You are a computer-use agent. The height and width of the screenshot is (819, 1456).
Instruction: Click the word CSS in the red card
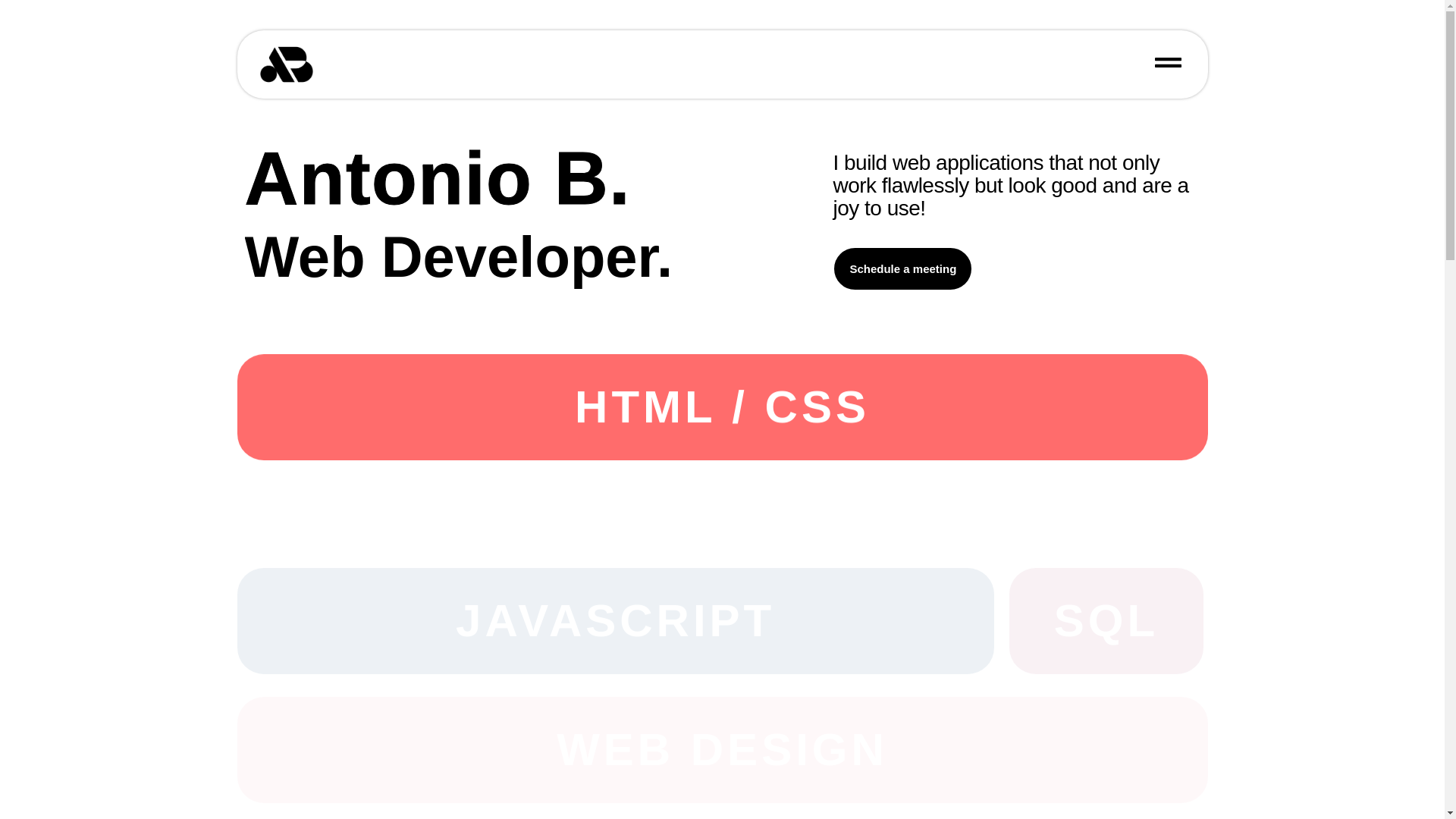[816, 407]
